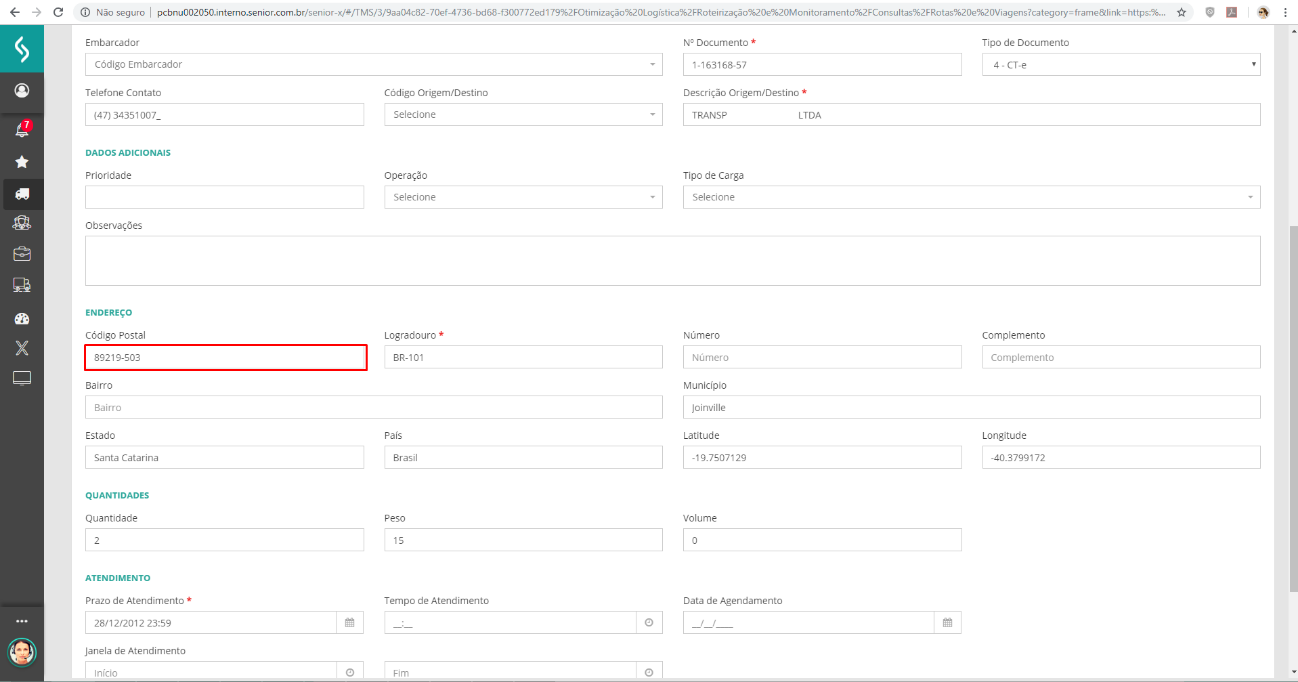Click the page vertical scrollbar
The width and height of the screenshot is (1298, 682).
(x=1291, y=400)
